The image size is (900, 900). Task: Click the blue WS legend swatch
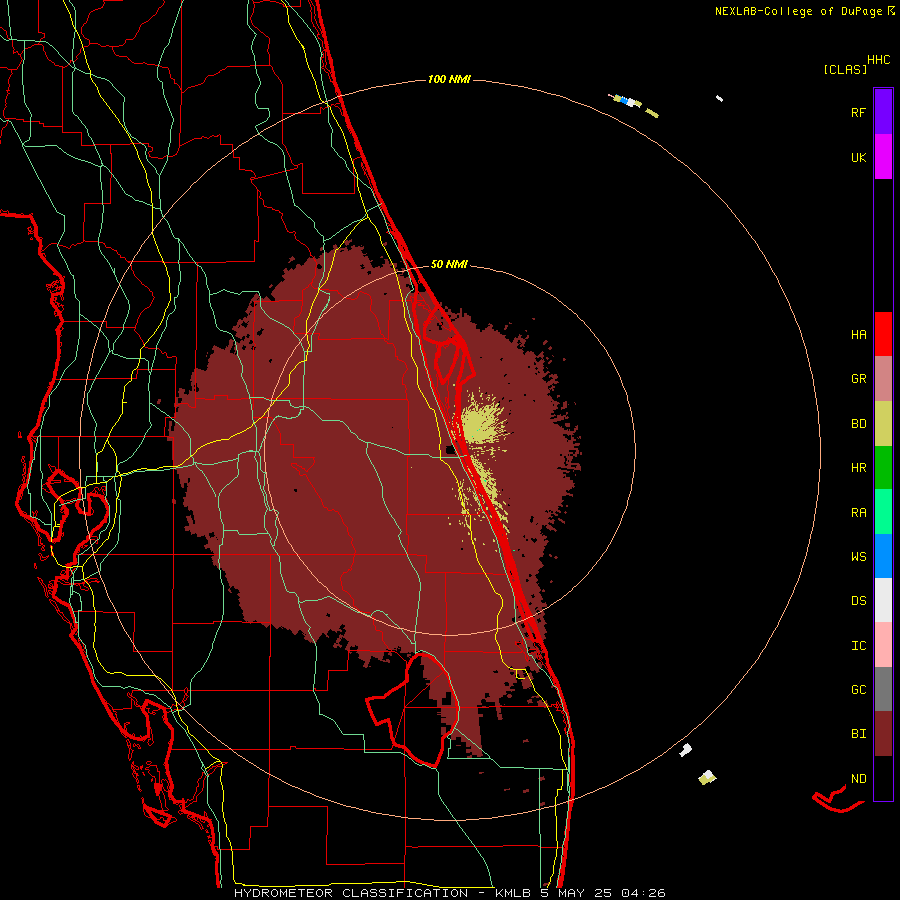(x=883, y=556)
